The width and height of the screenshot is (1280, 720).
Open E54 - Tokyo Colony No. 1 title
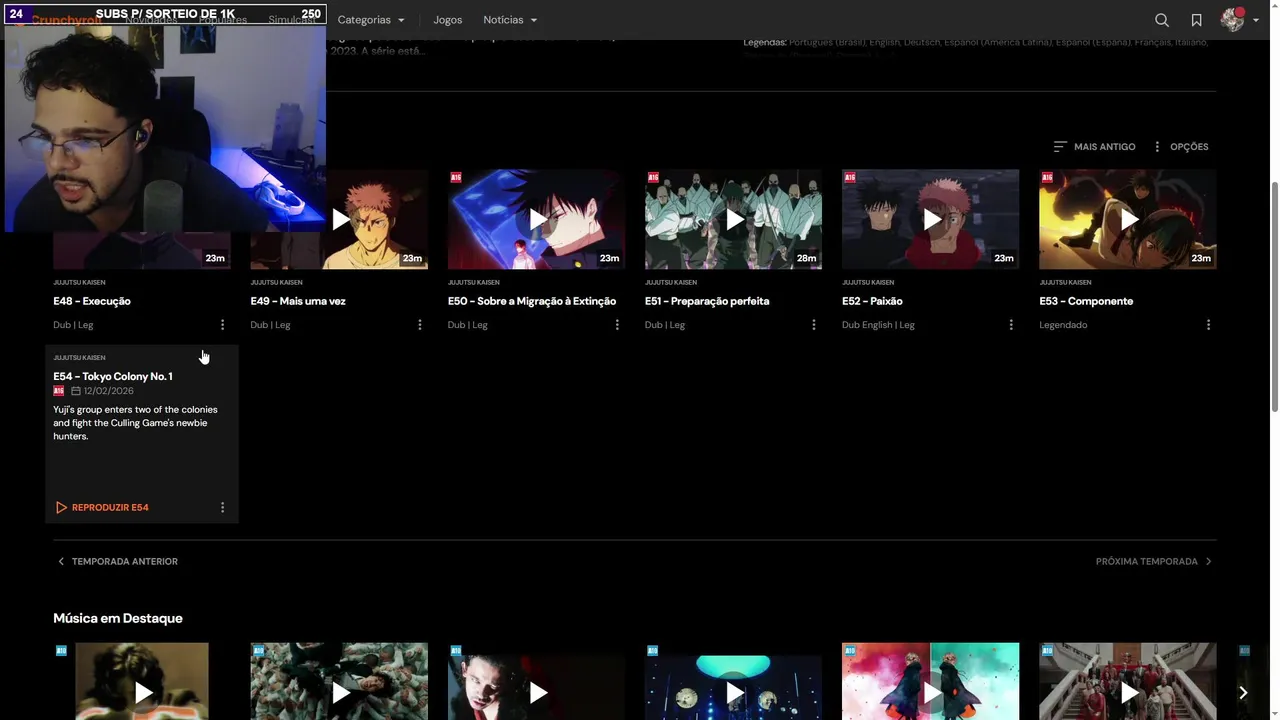pos(113,376)
